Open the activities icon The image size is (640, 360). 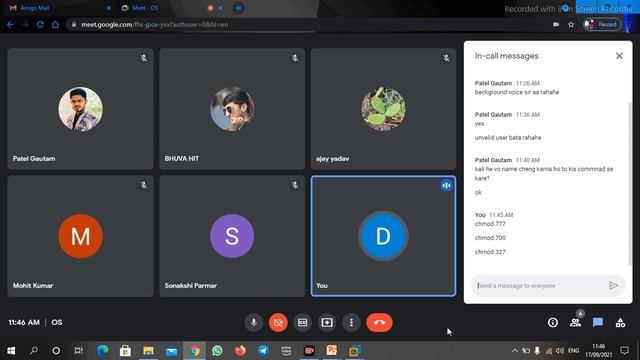(x=620, y=322)
